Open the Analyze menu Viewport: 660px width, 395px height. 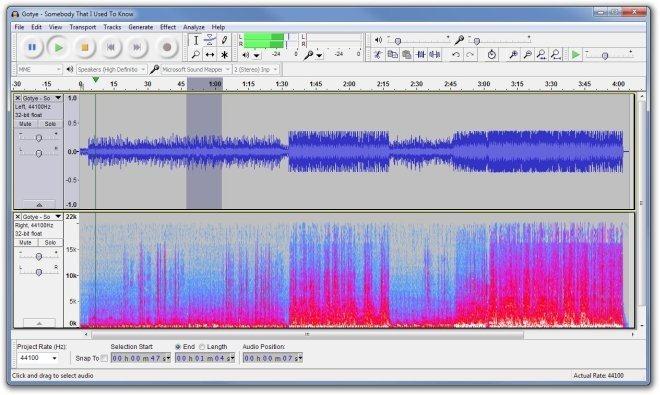coord(194,27)
